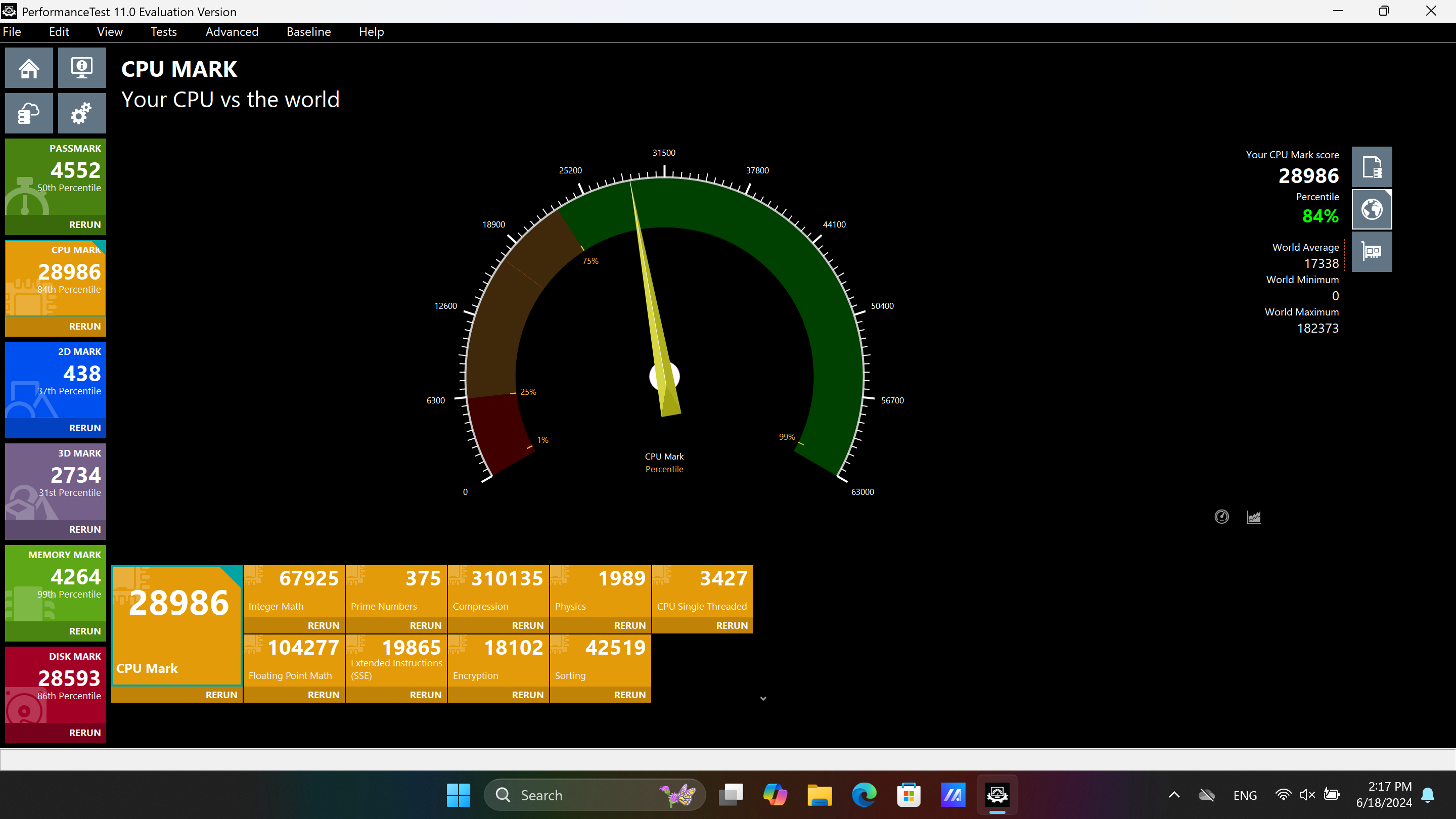Rerun the CPU Single Threaded test
The image size is (1456, 819).
(732, 626)
